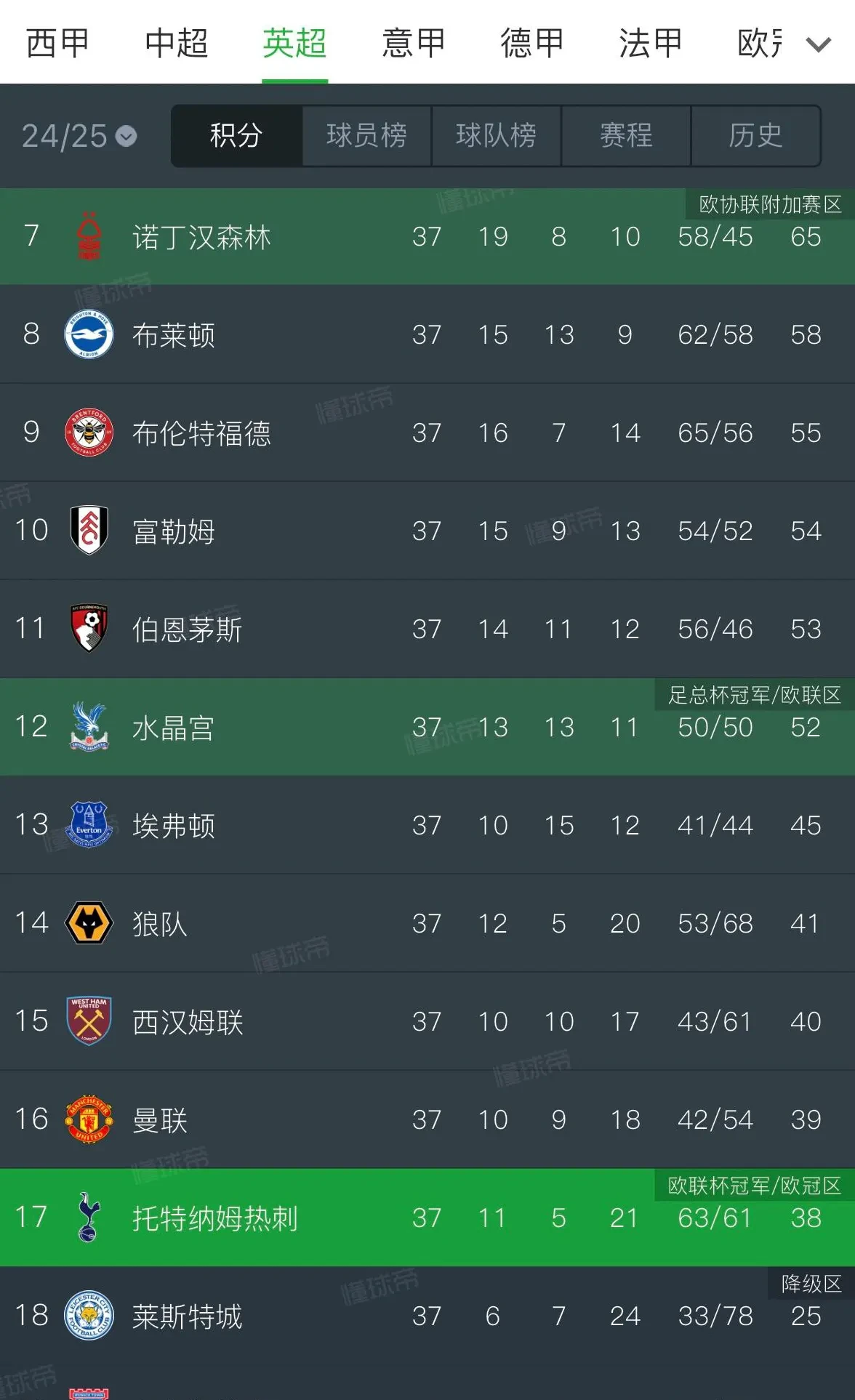Open the 球员榜 player rankings tab
Viewport: 855px width, 1400px height.
pos(366,136)
